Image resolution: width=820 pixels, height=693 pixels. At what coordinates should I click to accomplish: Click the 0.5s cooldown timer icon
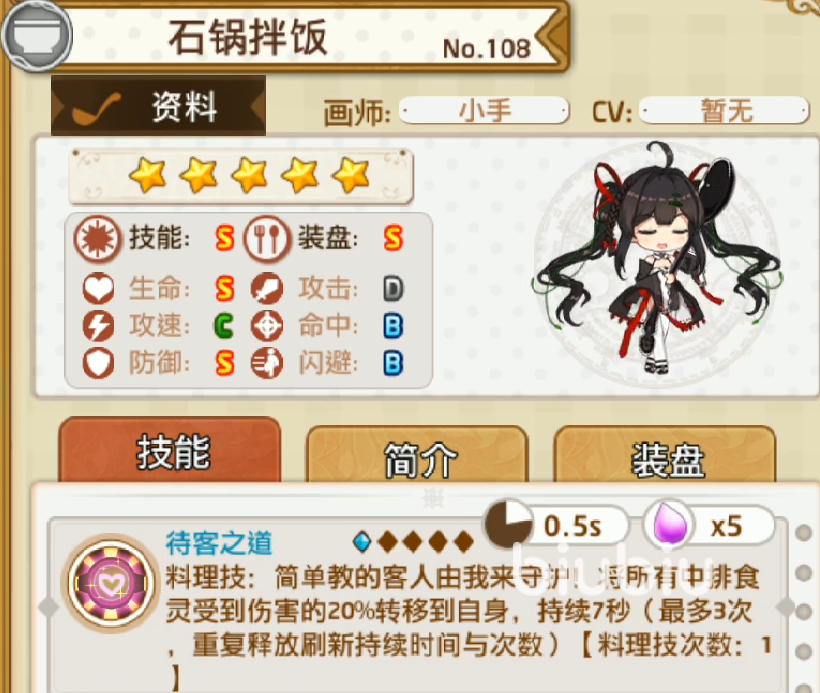pos(507,524)
